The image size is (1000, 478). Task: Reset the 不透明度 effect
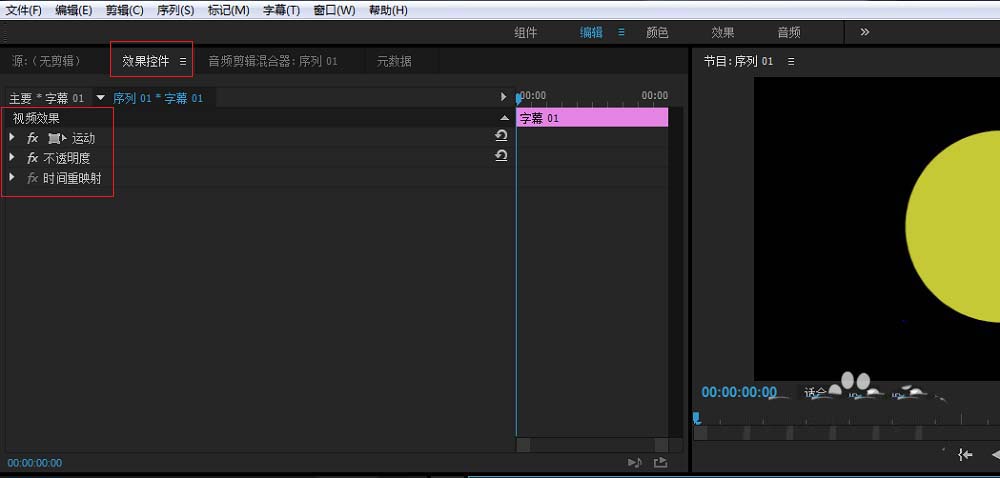(x=501, y=156)
